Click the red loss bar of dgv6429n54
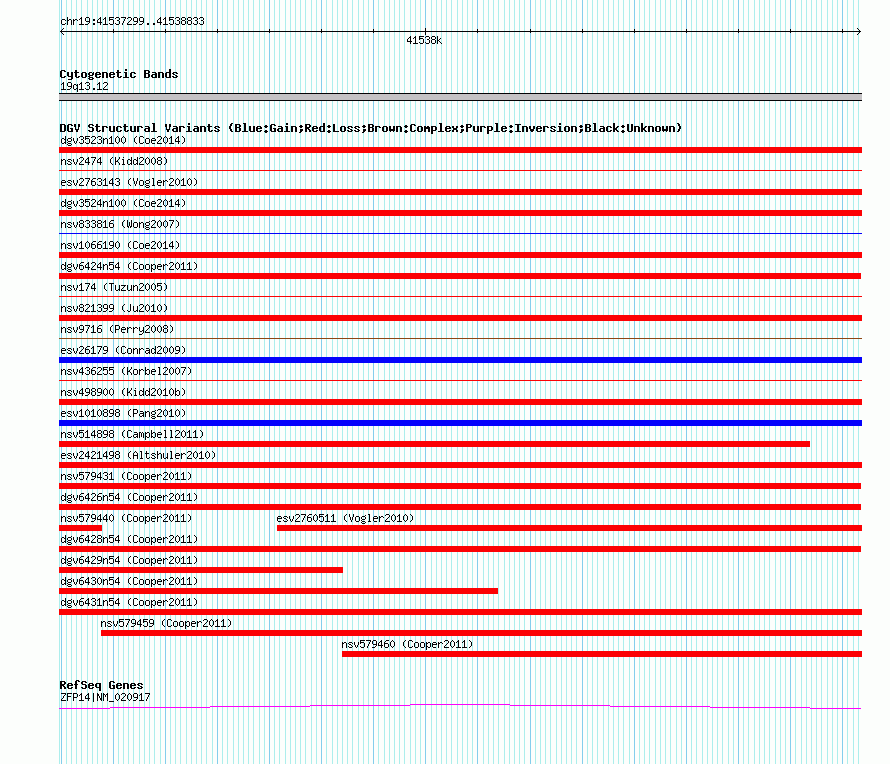The height and width of the screenshot is (764, 890). 201,570
